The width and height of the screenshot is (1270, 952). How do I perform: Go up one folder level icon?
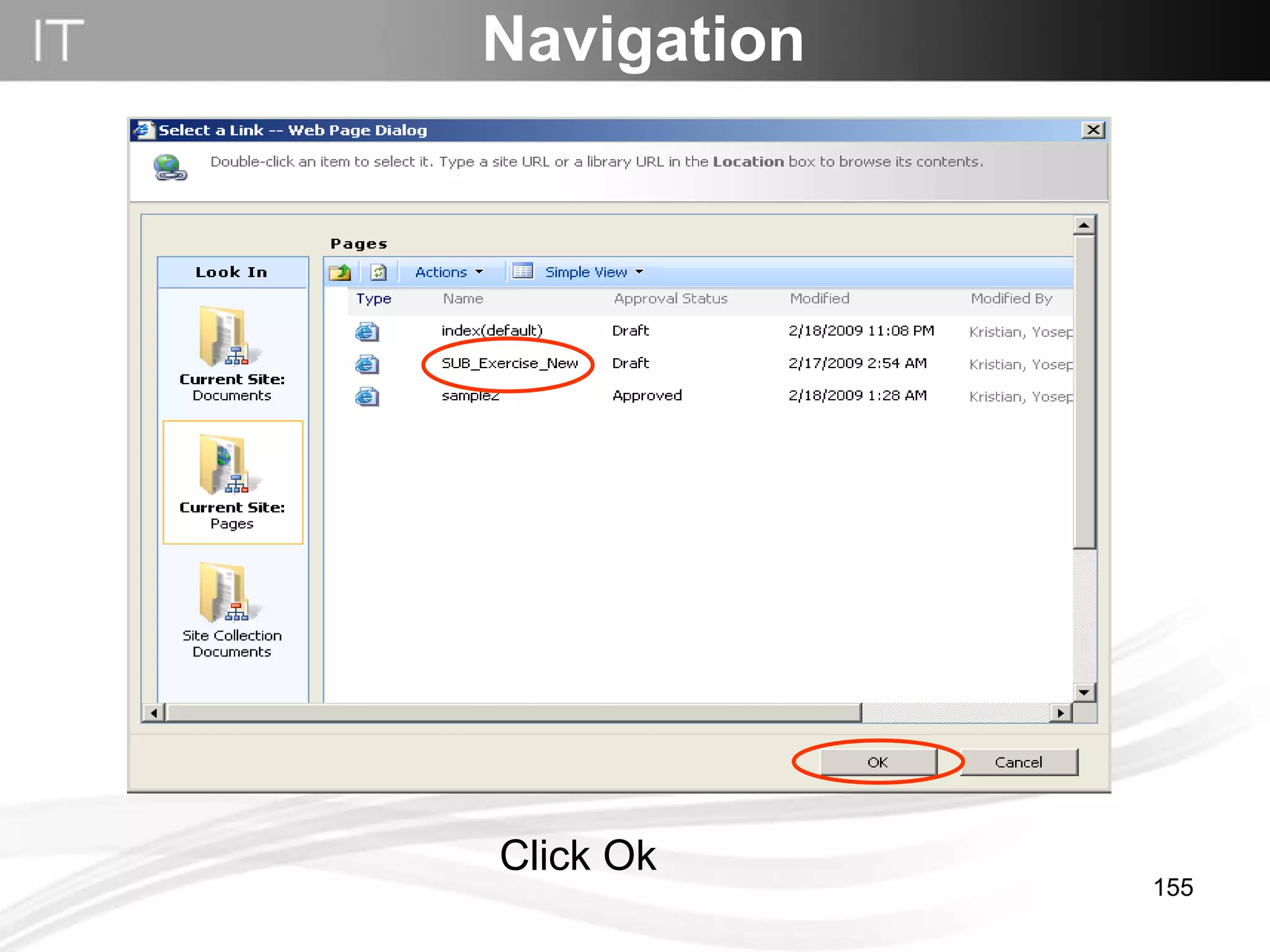pyautogui.click(x=340, y=272)
